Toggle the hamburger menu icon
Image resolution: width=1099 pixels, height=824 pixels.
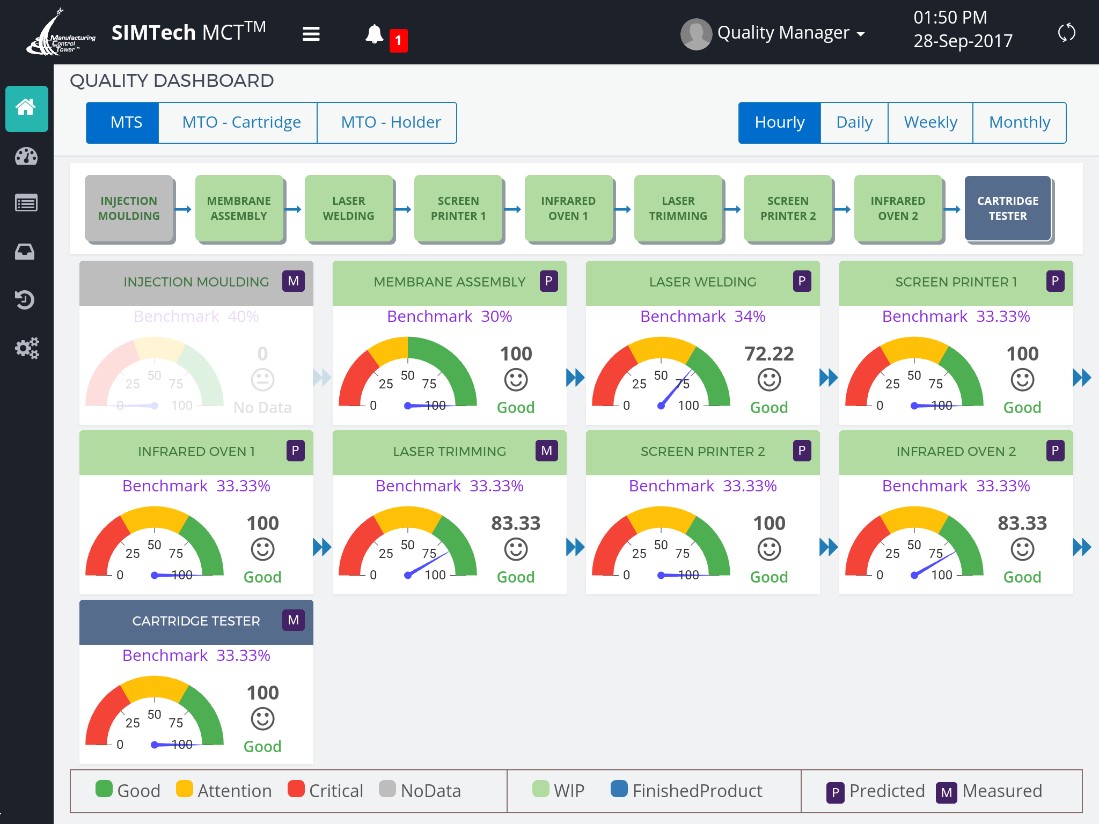[311, 34]
